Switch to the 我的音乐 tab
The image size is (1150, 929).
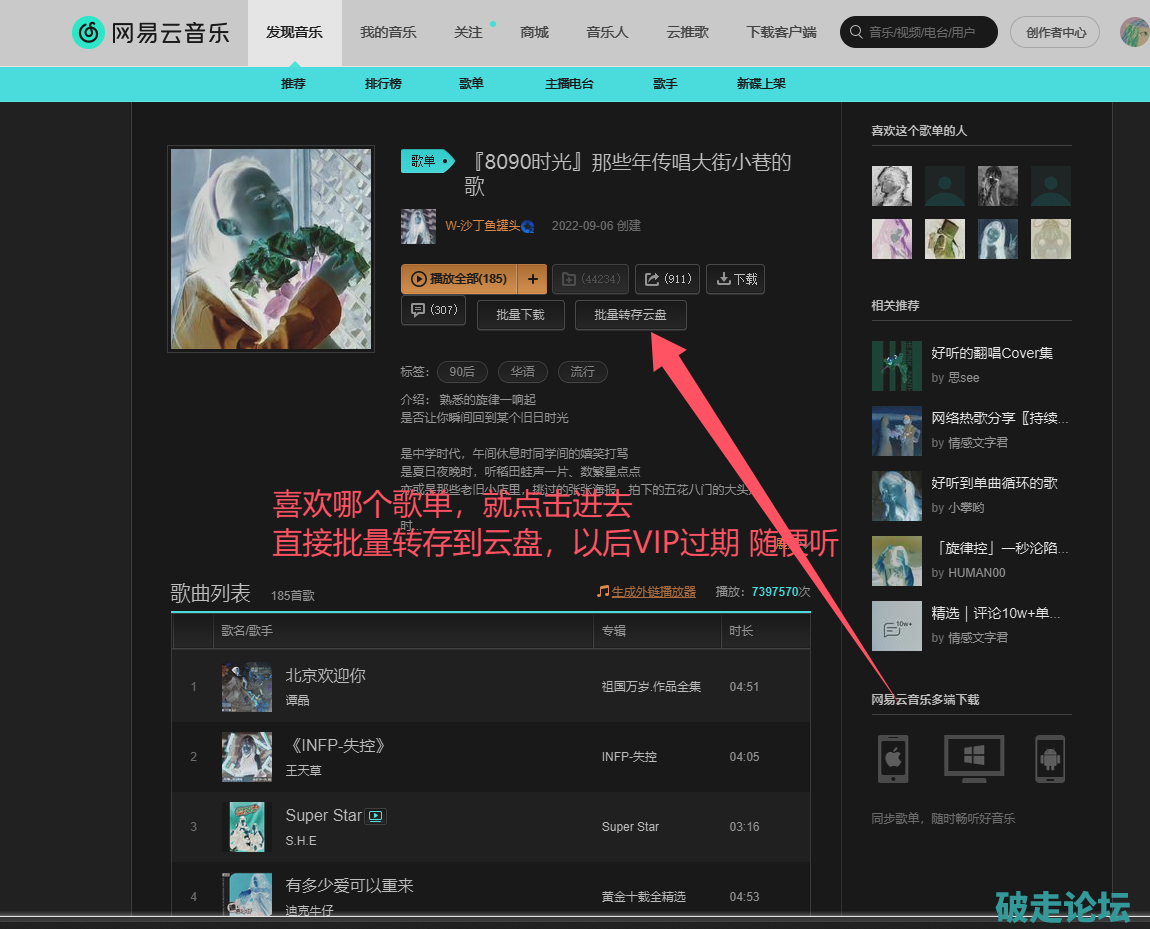tap(388, 32)
